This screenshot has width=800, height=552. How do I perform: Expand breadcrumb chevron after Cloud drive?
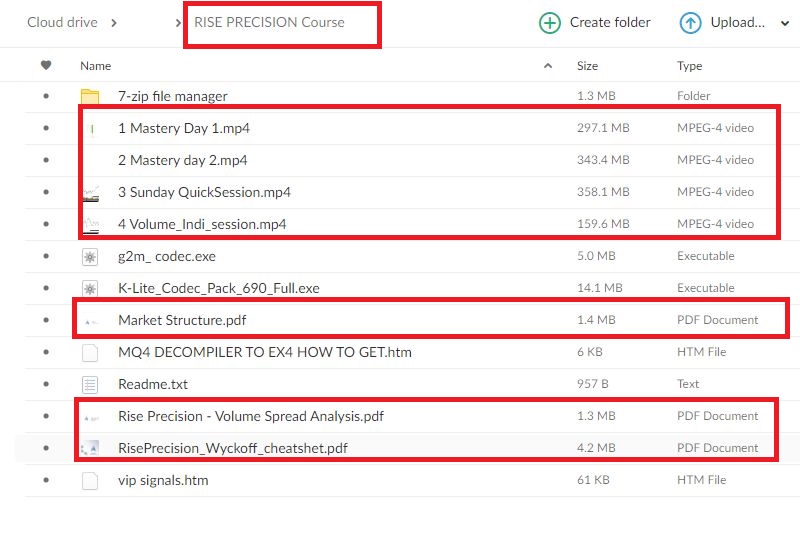(114, 23)
